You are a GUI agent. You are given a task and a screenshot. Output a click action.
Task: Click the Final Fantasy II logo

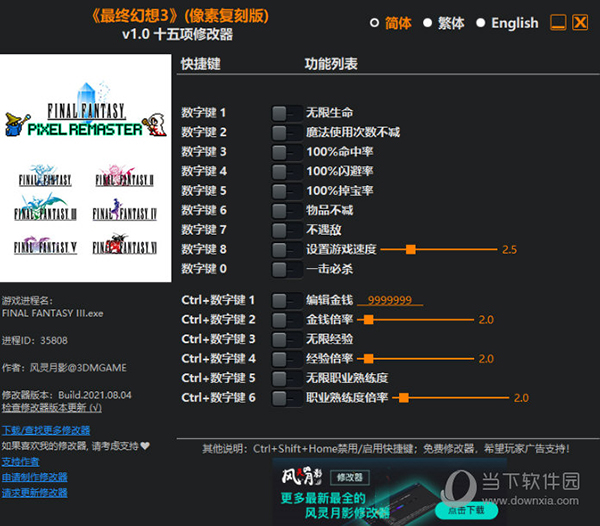[124, 176]
